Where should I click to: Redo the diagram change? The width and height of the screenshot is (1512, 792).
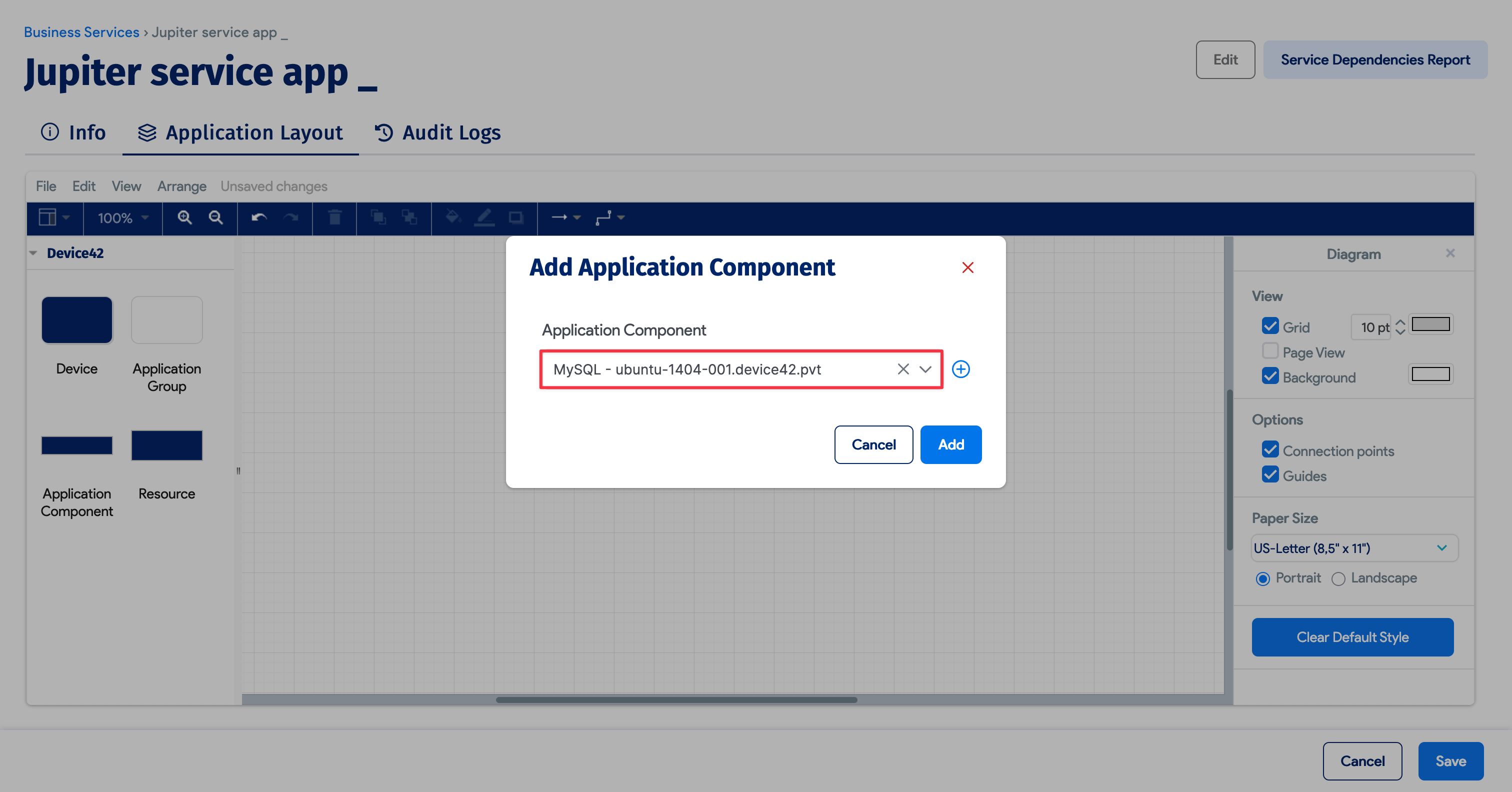click(290, 218)
